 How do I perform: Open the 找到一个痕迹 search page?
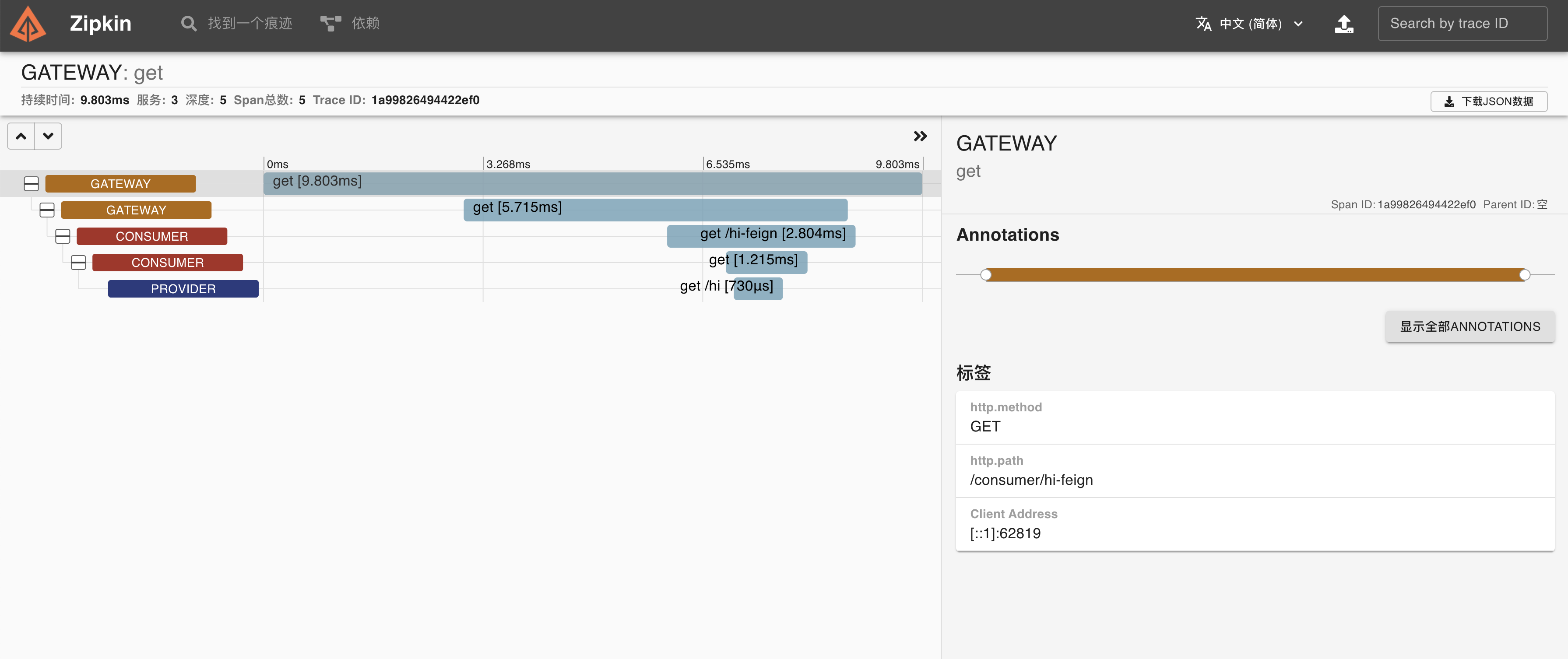[x=250, y=24]
